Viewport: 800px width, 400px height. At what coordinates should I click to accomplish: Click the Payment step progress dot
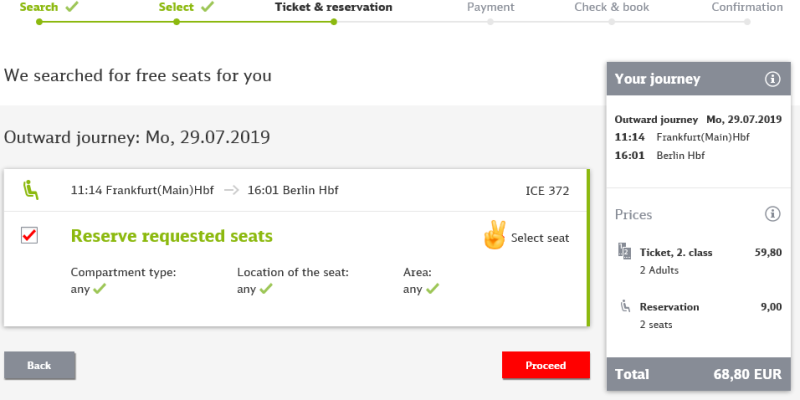tap(490, 22)
